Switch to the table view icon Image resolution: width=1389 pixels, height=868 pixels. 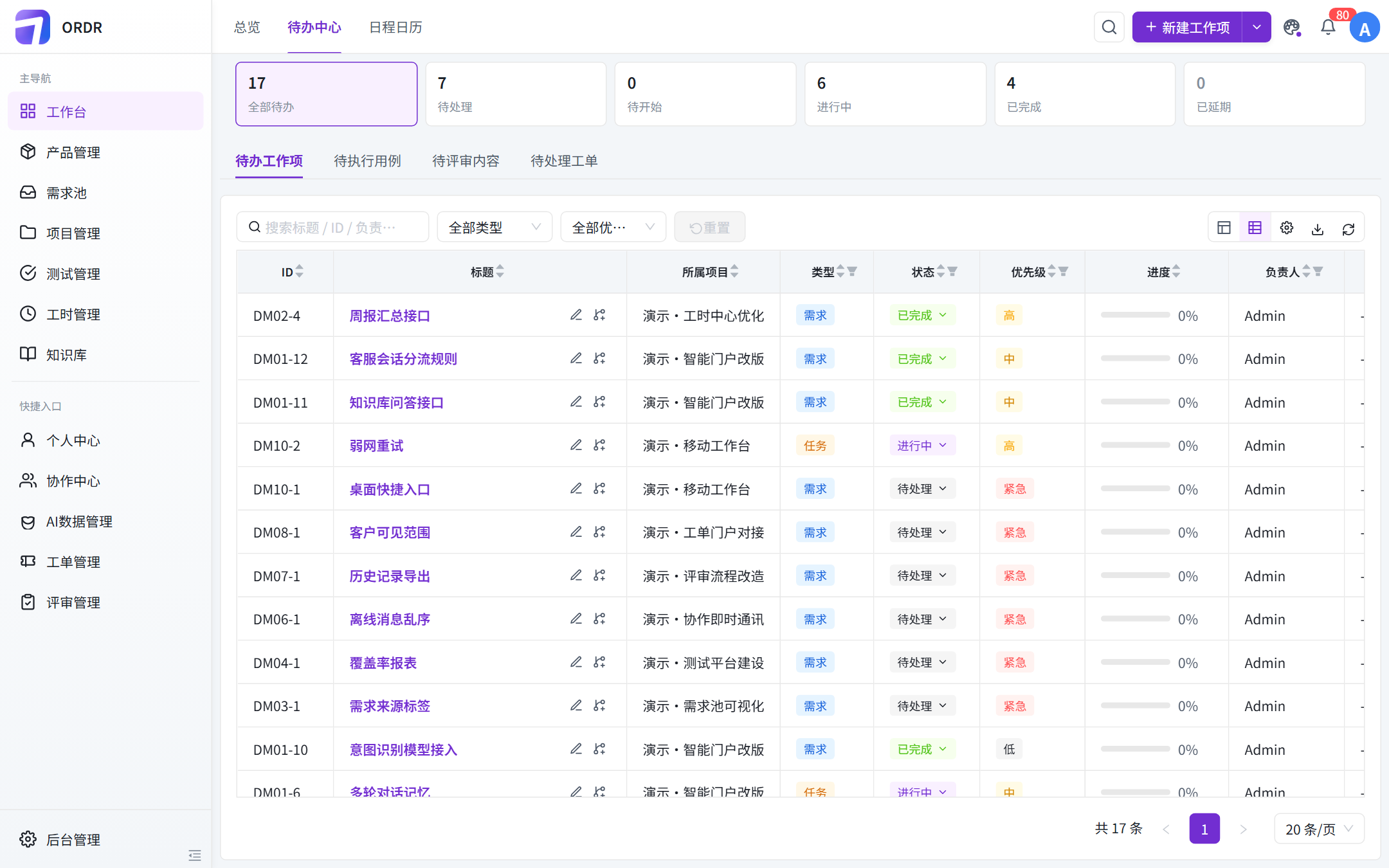pos(1255,228)
